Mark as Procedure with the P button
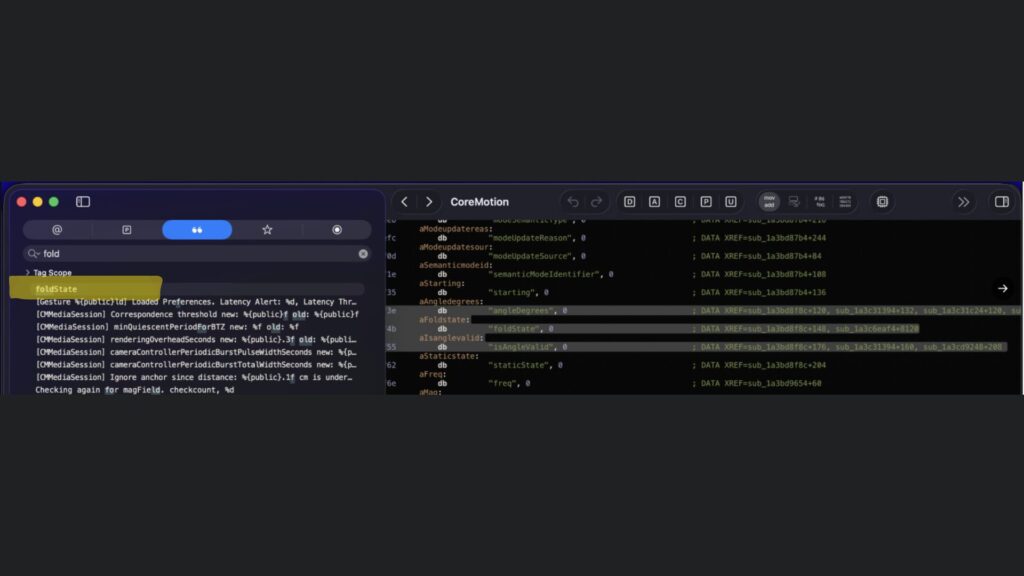The image size is (1024, 576). point(706,202)
